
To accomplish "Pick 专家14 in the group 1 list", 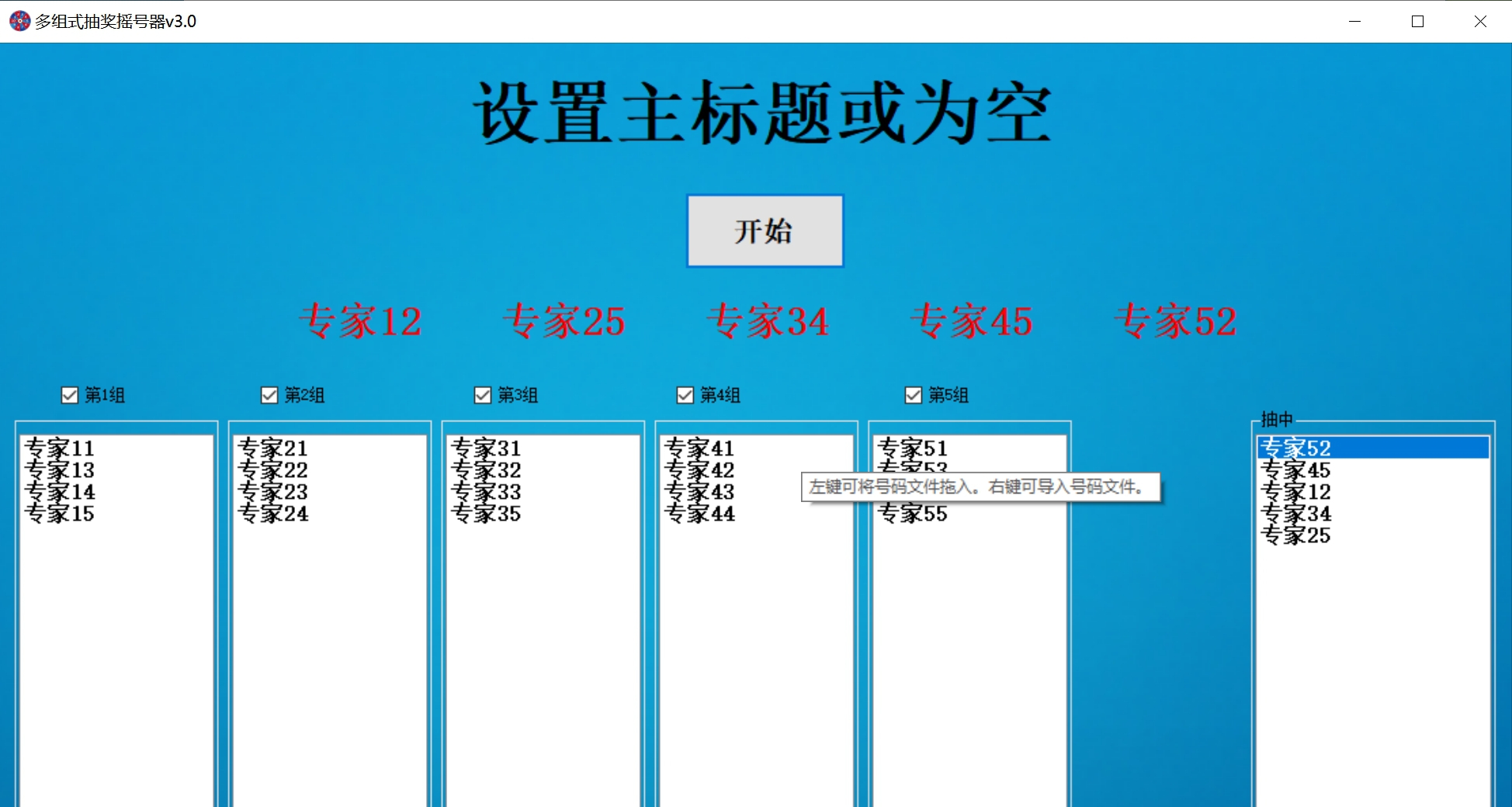I will (116, 491).
